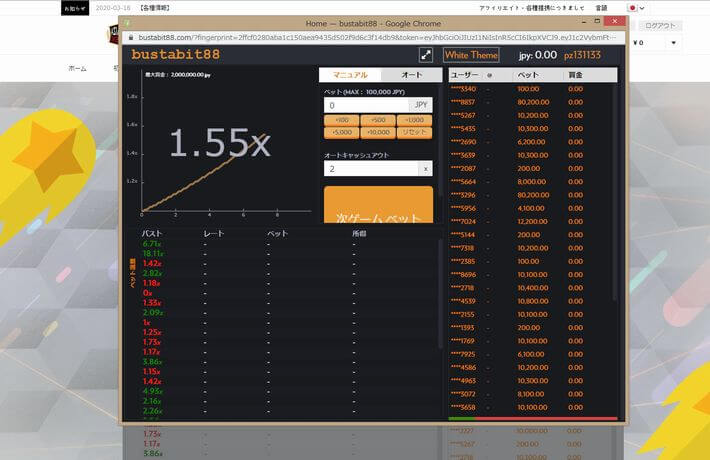Add +10,000 to the bet
This screenshot has height=460, width=710.
point(378,132)
